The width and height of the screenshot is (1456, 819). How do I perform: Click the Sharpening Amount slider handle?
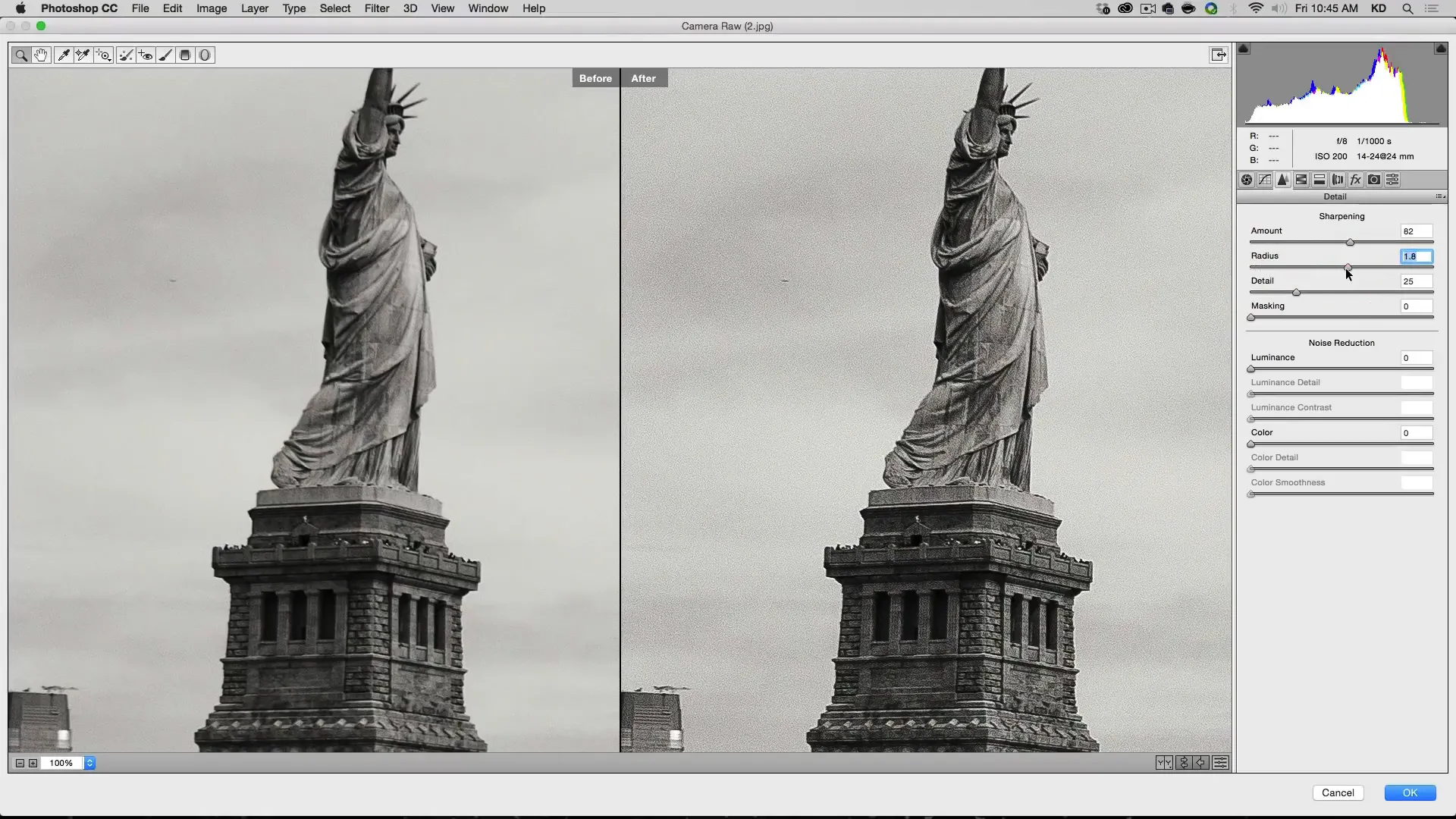pyautogui.click(x=1350, y=243)
